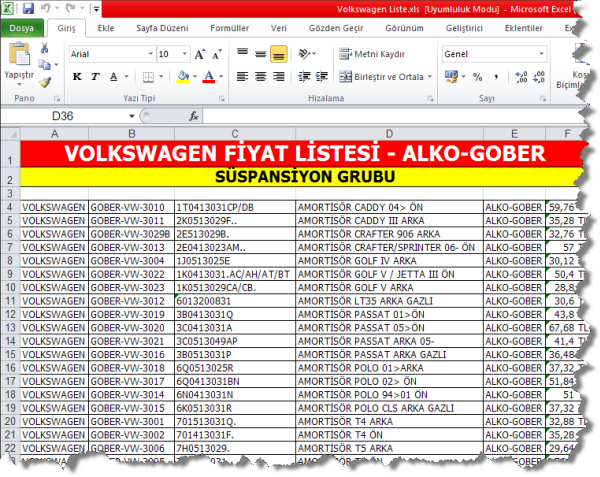Open the Hizalama dialog launcher
The height and width of the screenshot is (477, 600).
pyautogui.click(x=430, y=99)
